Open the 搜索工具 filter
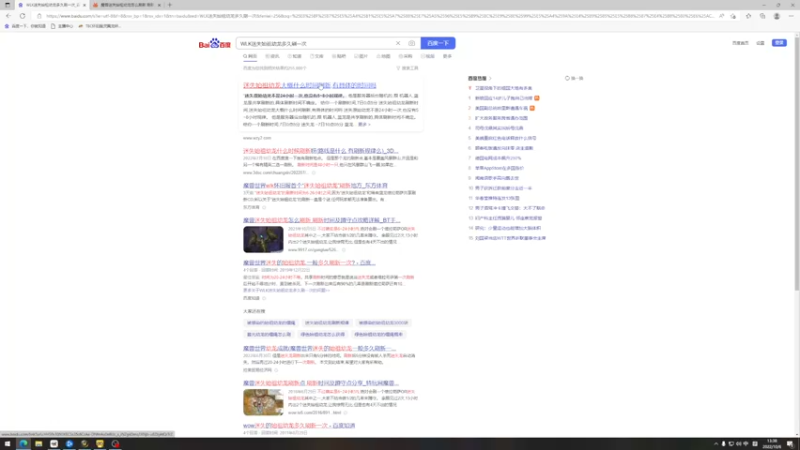Screen dimensions: 800x450 [407, 68]
